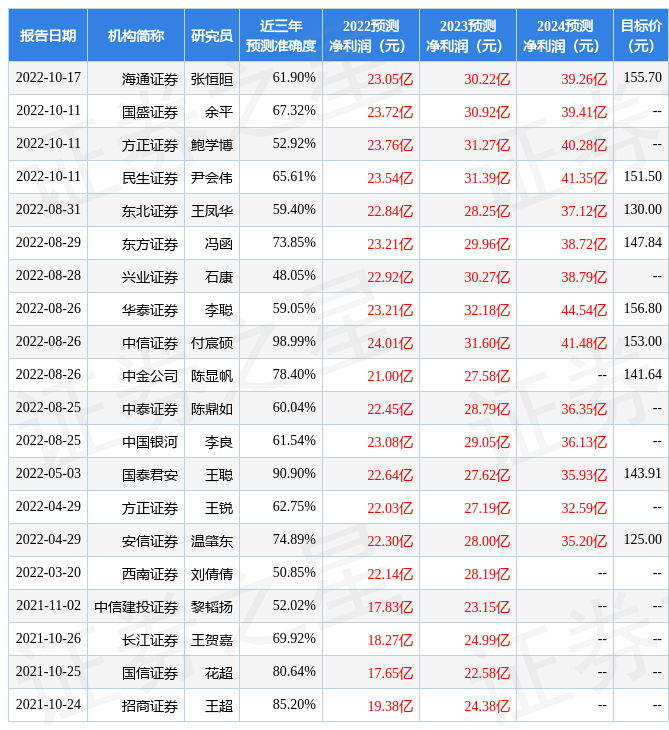Viewport: 669px width, 730px height.
Task: Click target price 125.00
Action: [x=643, y=540]
